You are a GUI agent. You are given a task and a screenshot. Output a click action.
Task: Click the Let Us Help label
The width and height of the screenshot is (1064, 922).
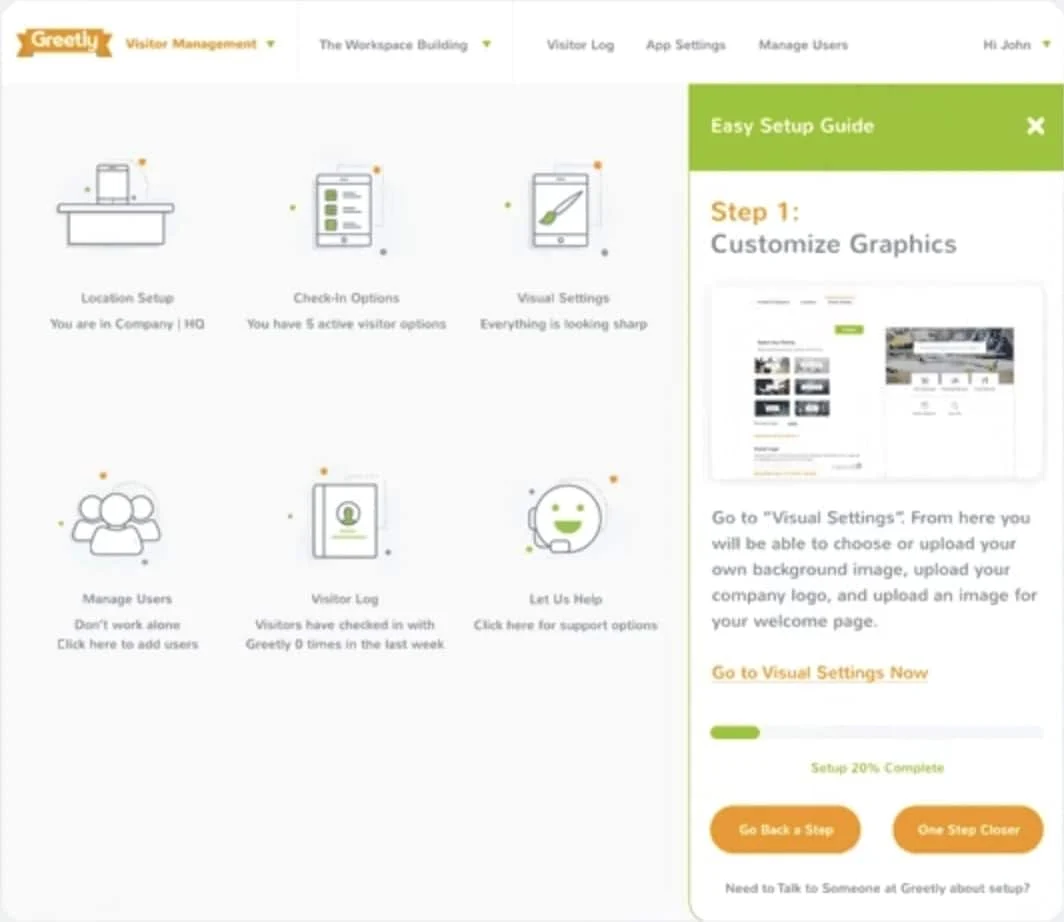pos(565,599)
